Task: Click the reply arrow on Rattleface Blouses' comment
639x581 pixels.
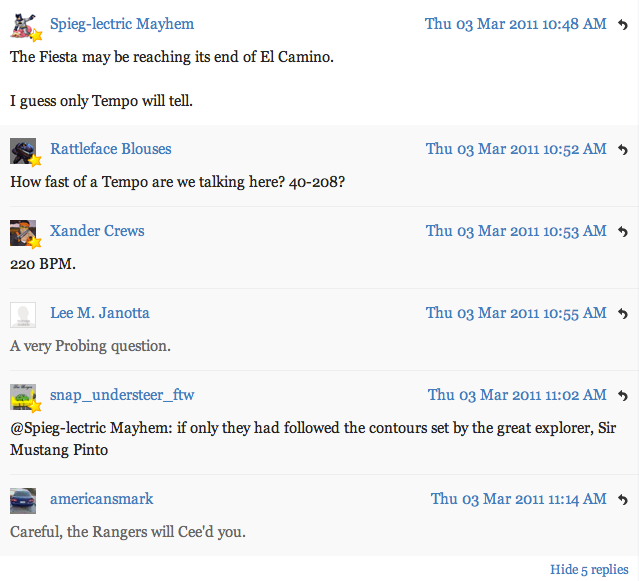Action: coord(623,150)
